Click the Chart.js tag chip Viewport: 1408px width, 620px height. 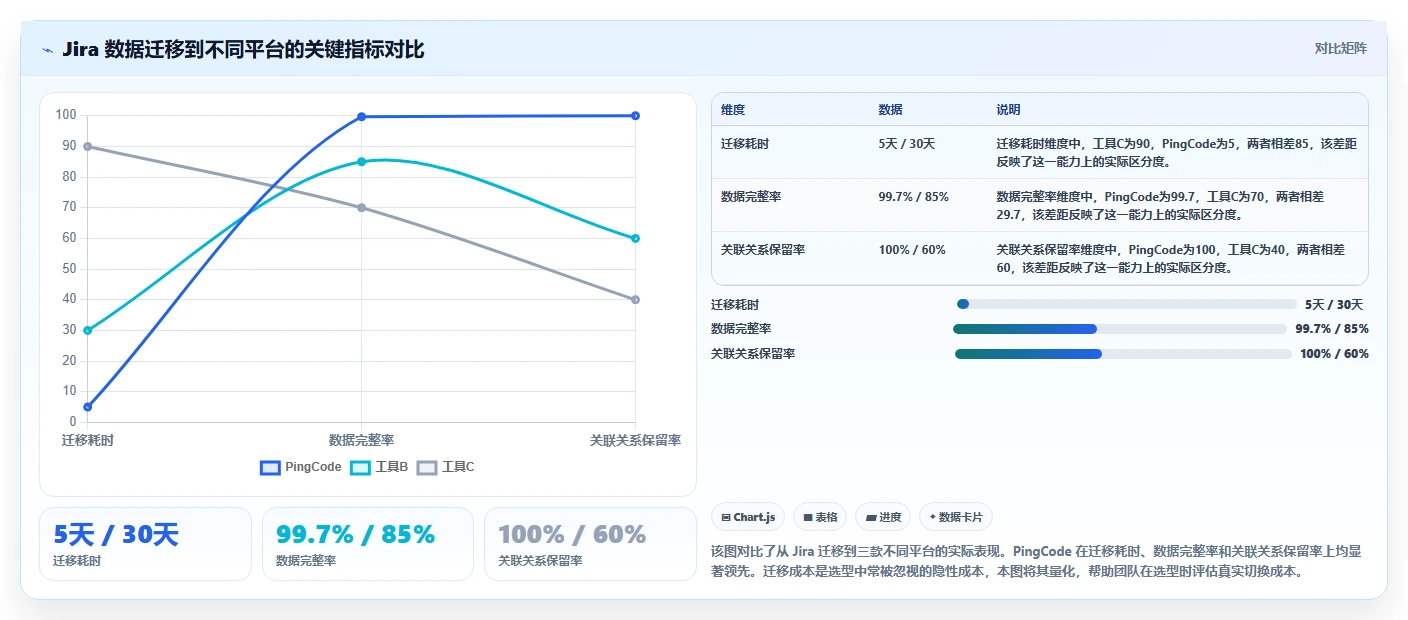click(748, 517)
